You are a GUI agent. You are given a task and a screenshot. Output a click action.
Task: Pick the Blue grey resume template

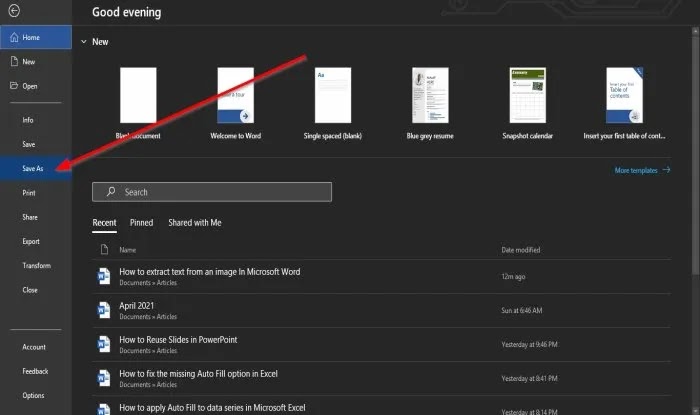pyautogui.click(x=430, y=95)
